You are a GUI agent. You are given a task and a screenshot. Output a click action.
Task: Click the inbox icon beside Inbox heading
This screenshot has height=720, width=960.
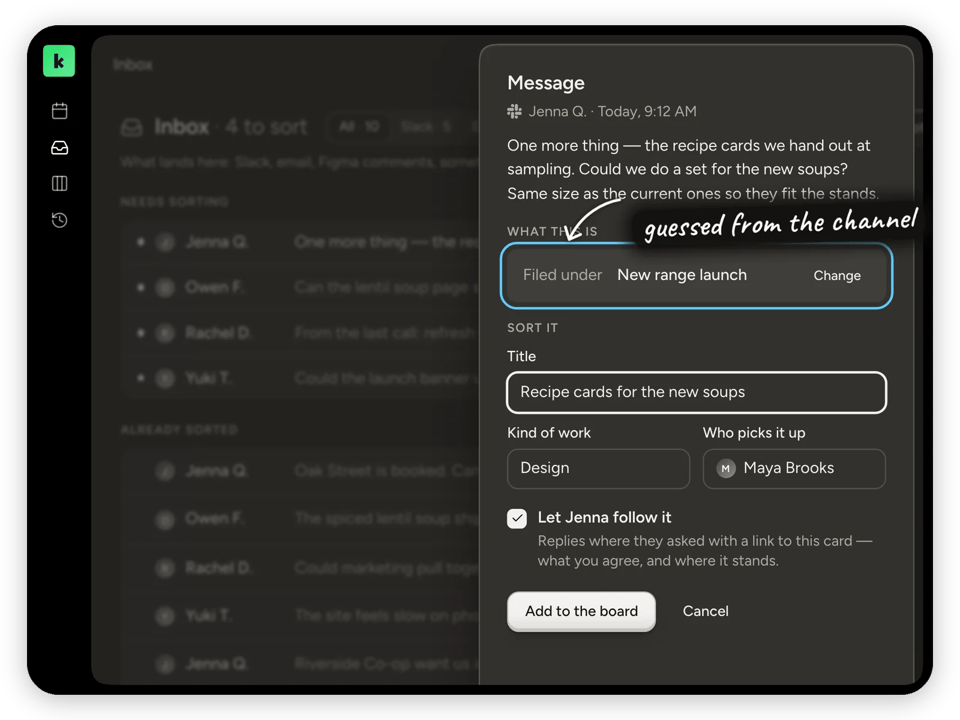coord(132,127)
